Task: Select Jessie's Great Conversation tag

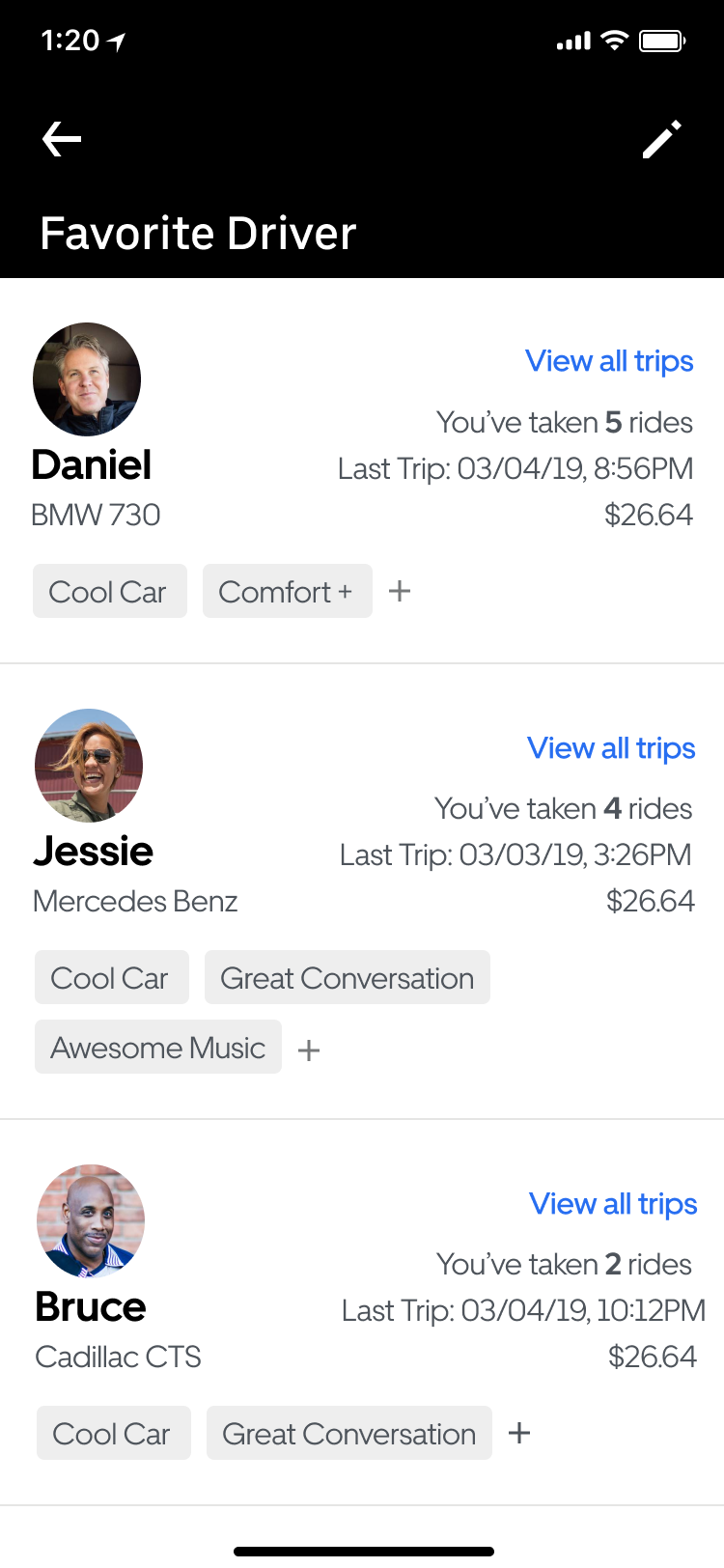Action: [347, 978]
